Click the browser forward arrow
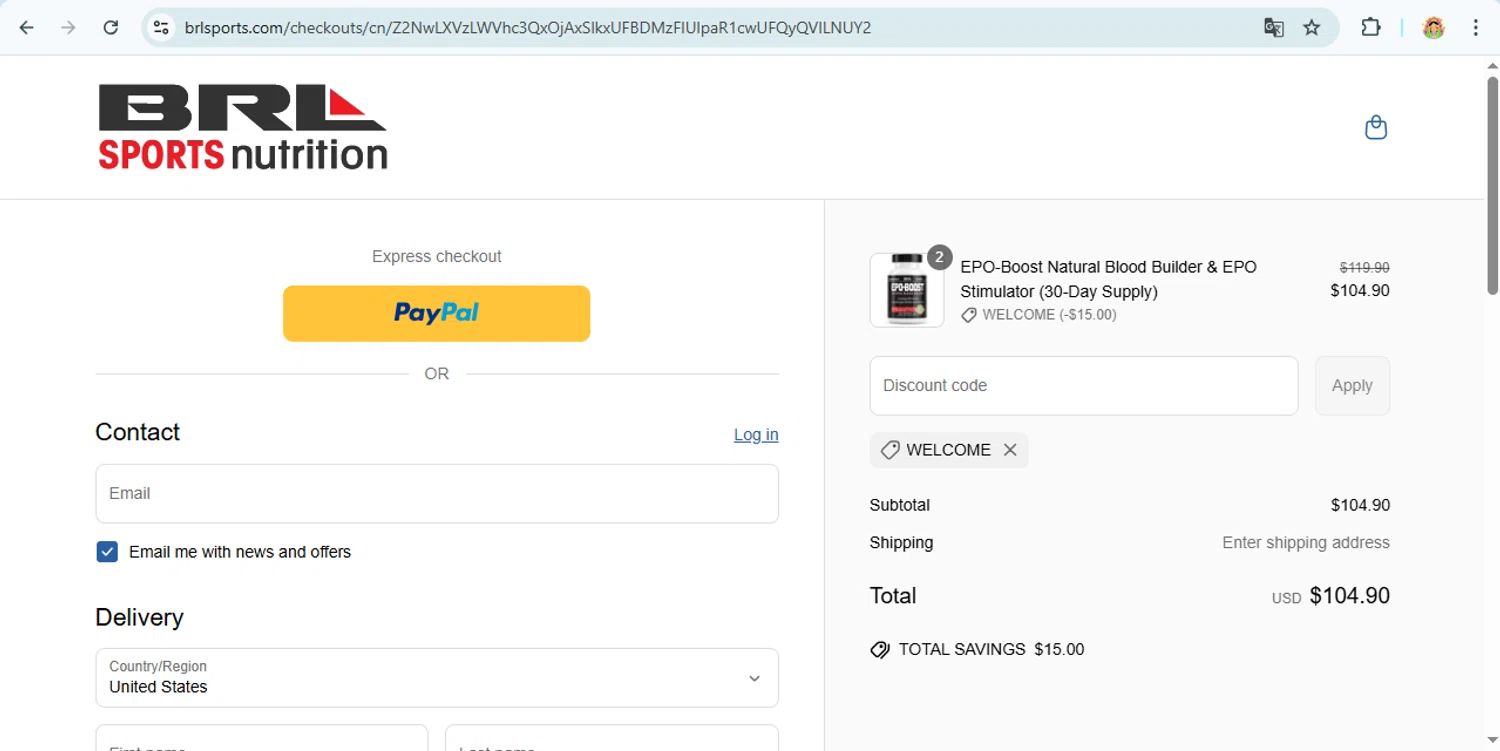The image size is (1500, 751). 68,28
